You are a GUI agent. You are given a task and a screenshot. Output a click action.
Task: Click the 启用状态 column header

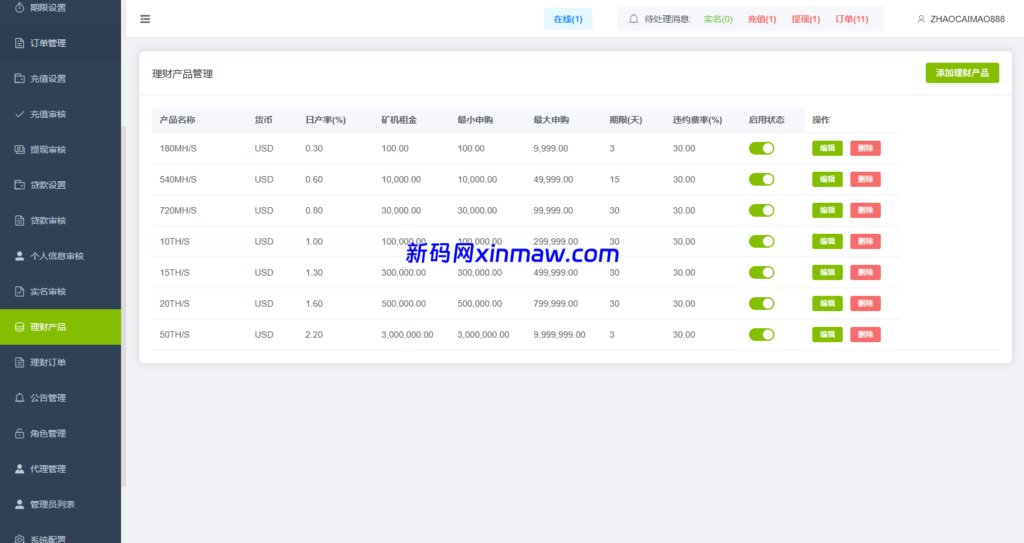coord(766,120)
